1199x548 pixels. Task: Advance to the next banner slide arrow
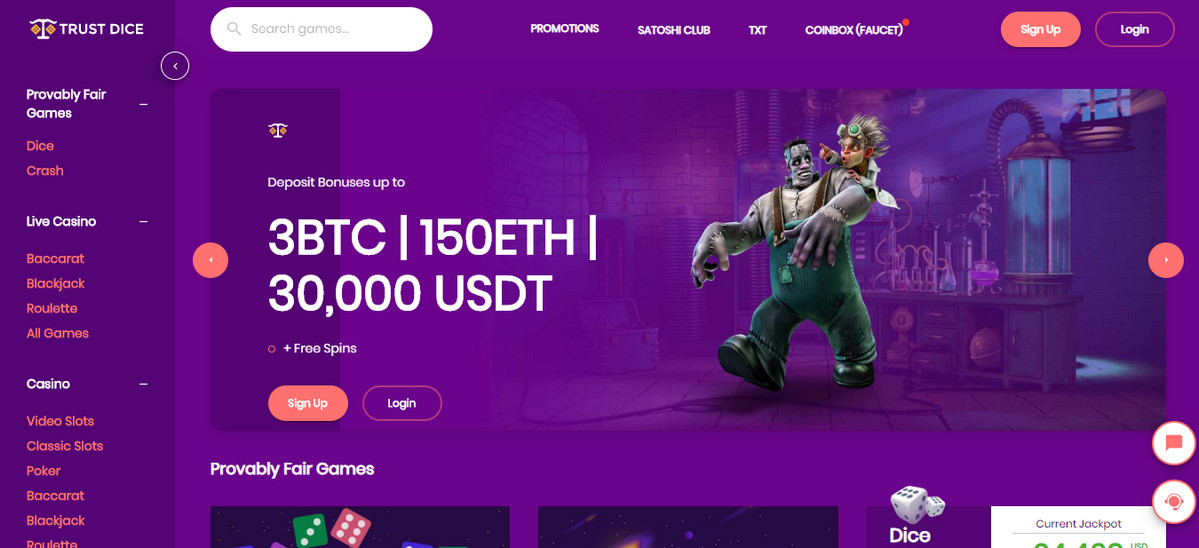(x=1165, y=261)
